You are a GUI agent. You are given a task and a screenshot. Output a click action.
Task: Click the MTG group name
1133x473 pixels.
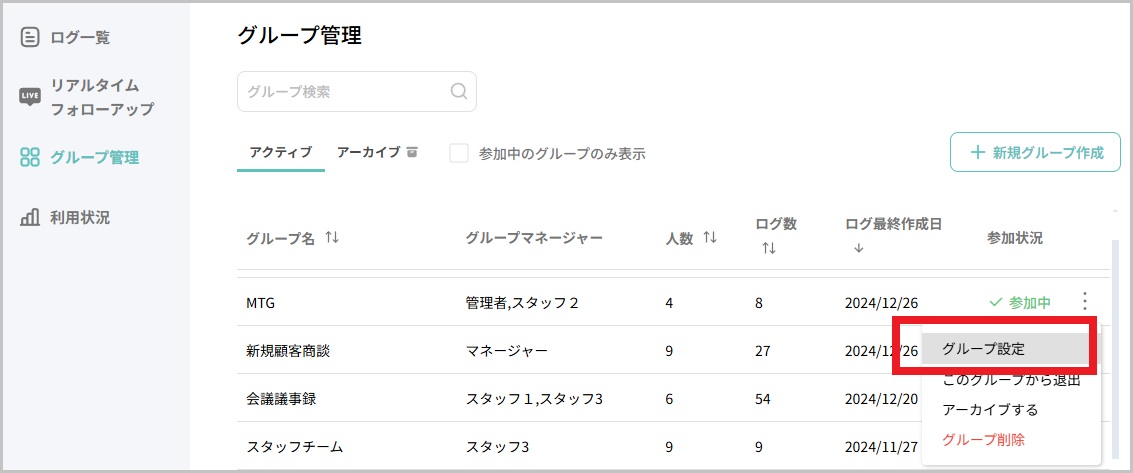point(260,303)
